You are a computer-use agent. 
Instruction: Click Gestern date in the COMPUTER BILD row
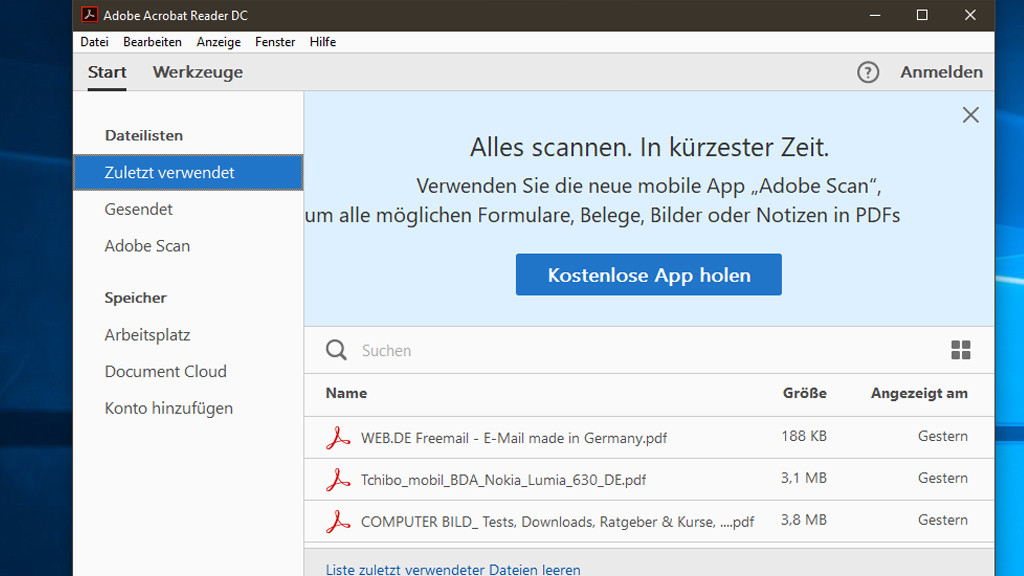942,520
